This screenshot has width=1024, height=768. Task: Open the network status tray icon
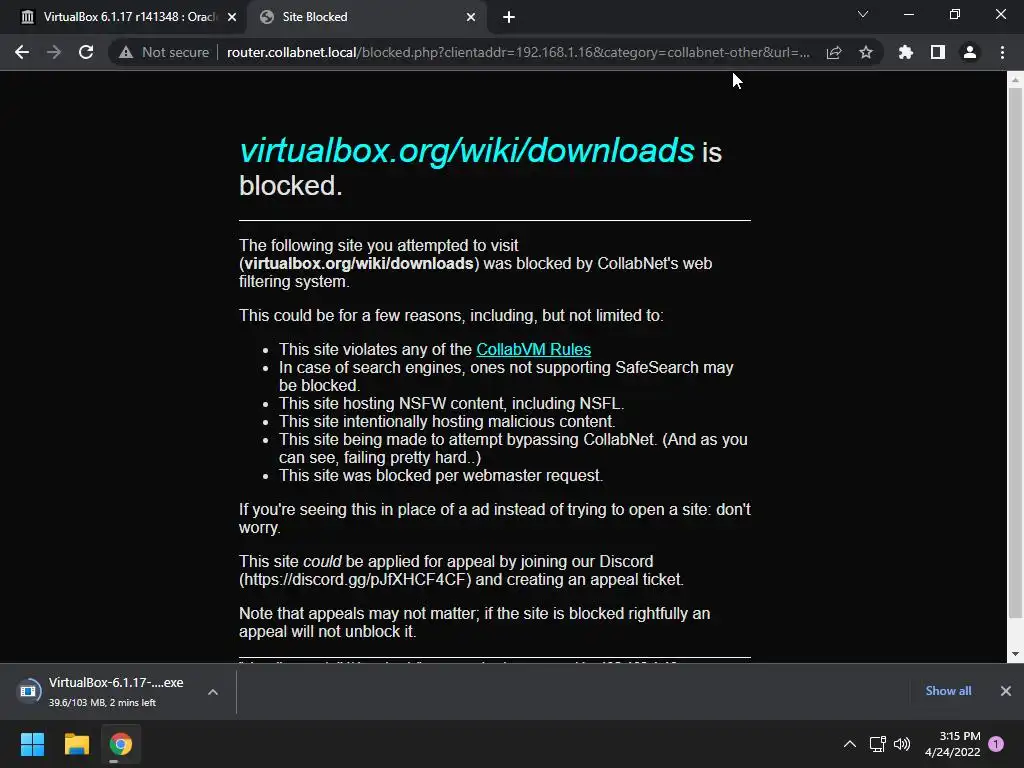coord(878,744)
